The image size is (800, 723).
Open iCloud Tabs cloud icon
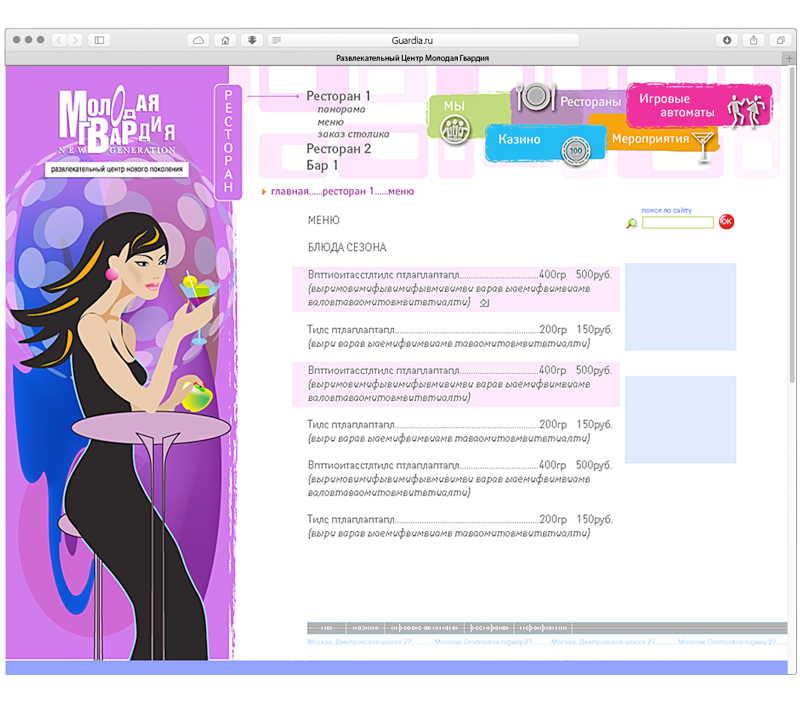point(198,40)
